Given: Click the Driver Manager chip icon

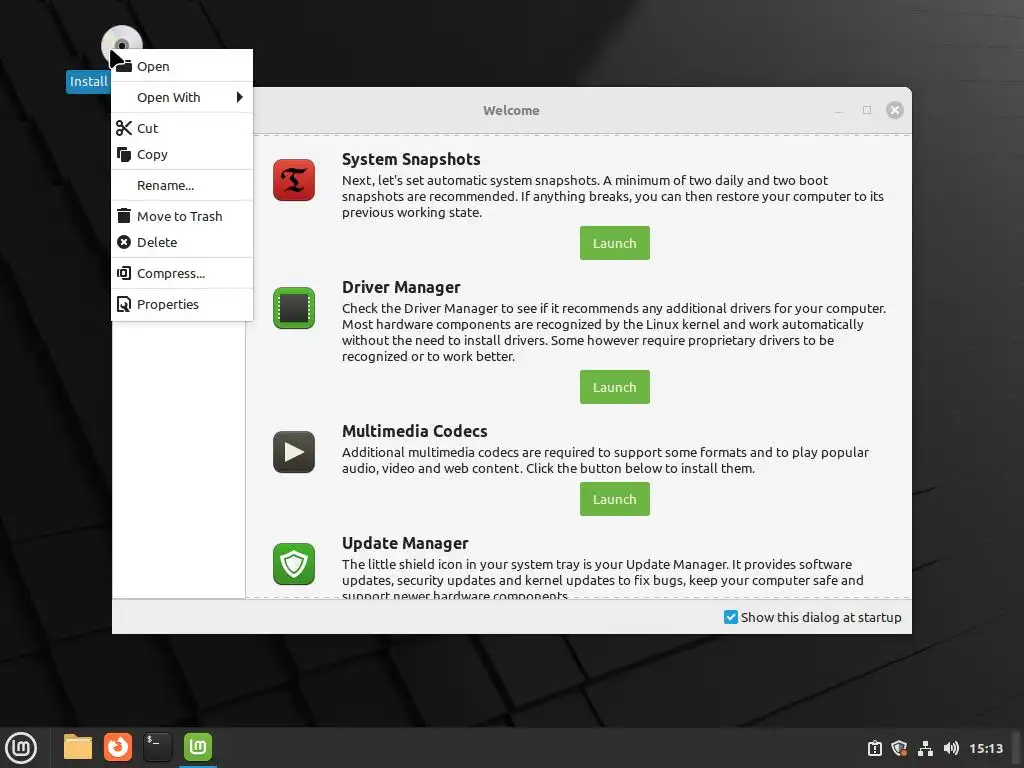Looking at the screenshot, I should coord(294,308).
